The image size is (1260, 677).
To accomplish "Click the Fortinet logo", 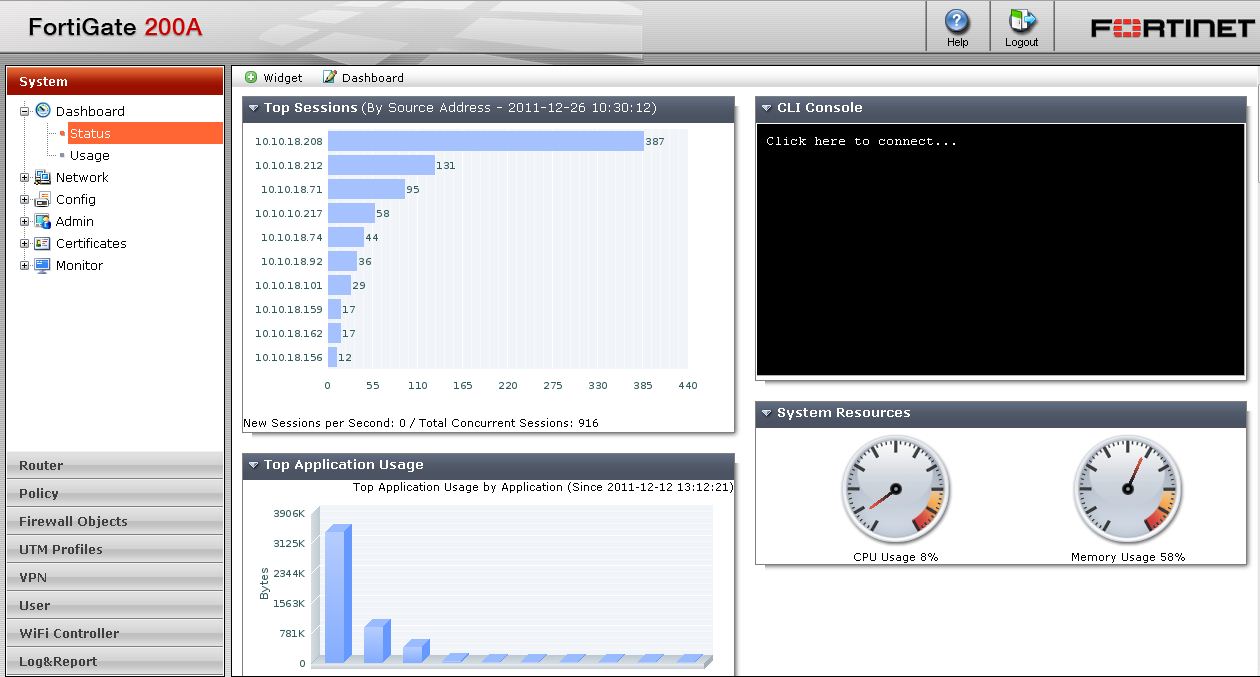I will [1171, 28].
